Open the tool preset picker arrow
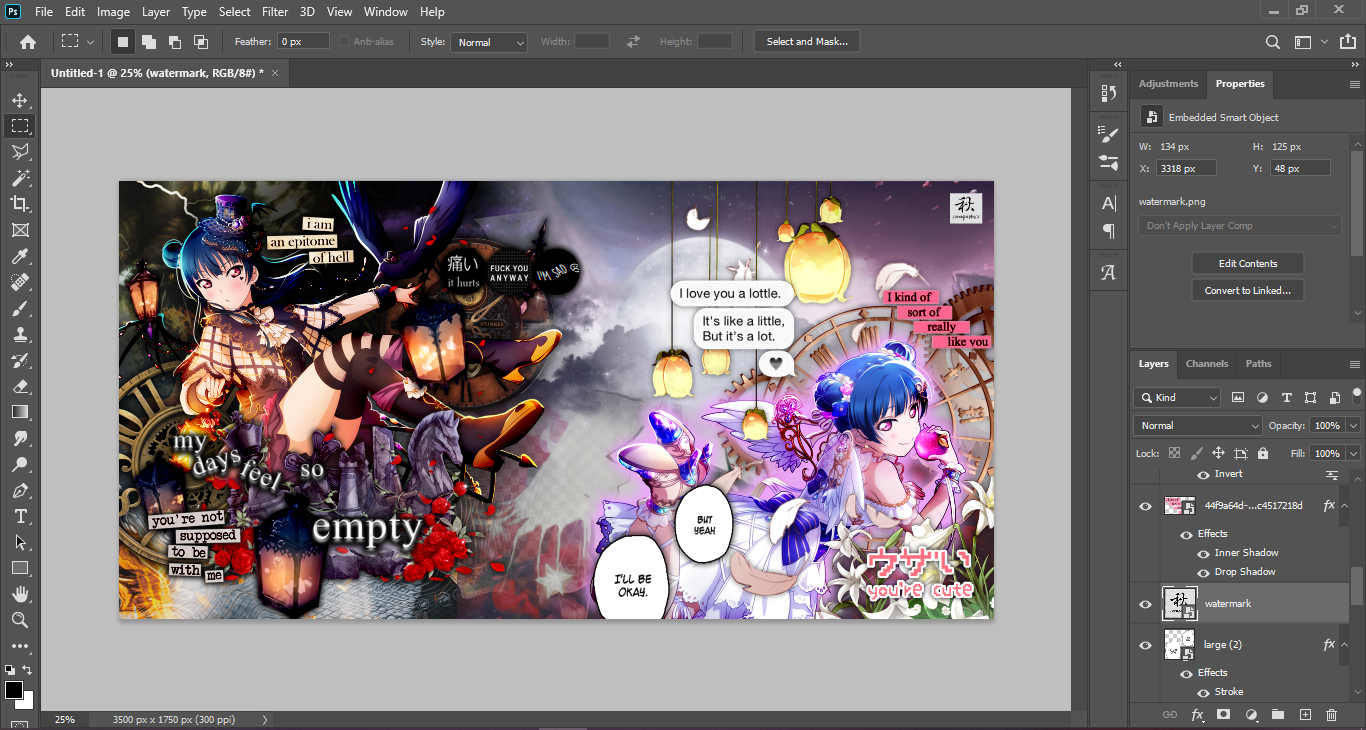 (91, 42)
